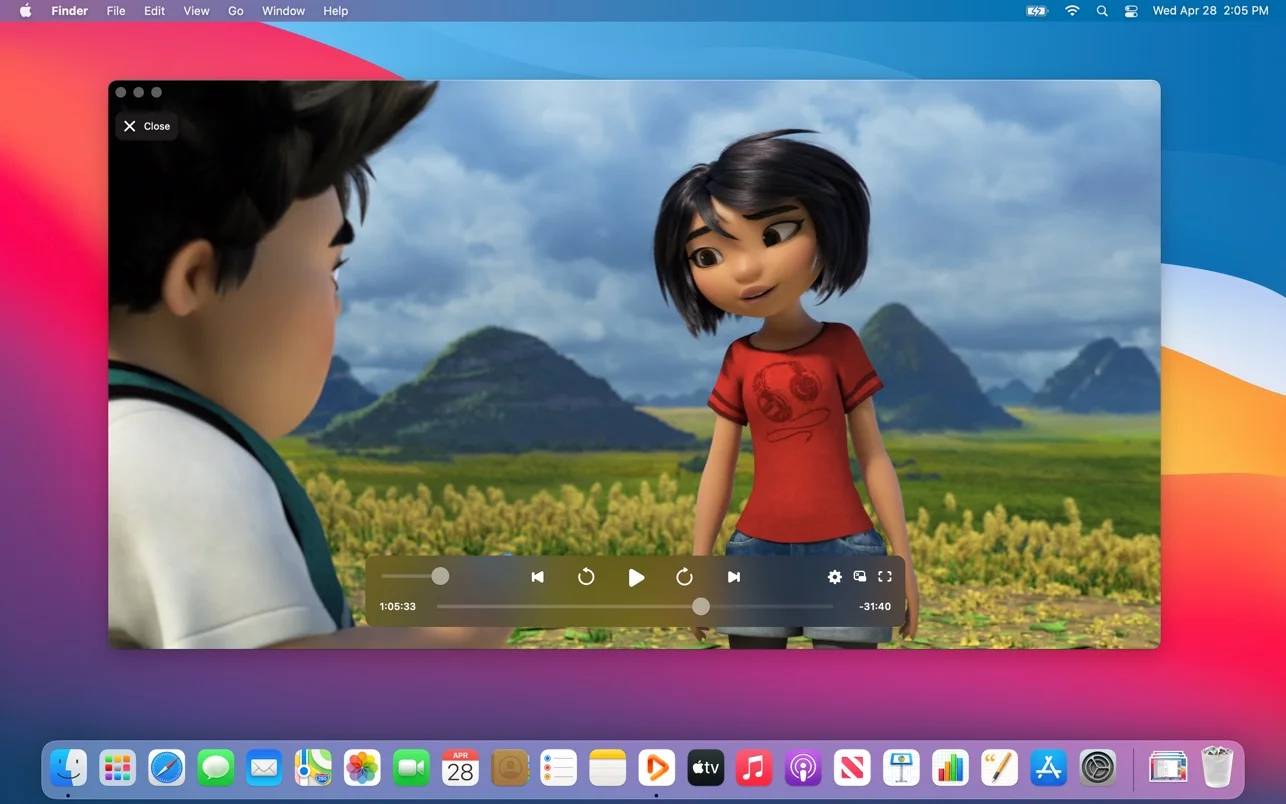Open Launchpad from the Dock

click(x=117, y=768)
